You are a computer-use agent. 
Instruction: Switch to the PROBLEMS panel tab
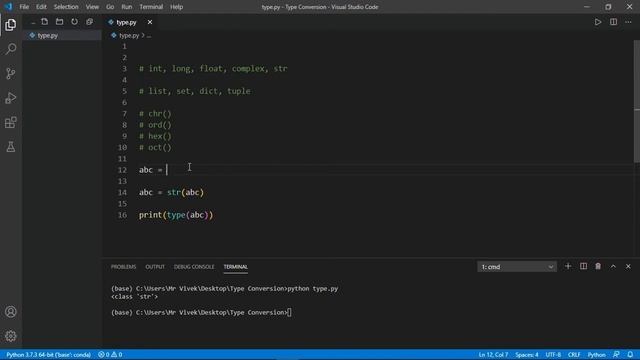coord(123,267)
